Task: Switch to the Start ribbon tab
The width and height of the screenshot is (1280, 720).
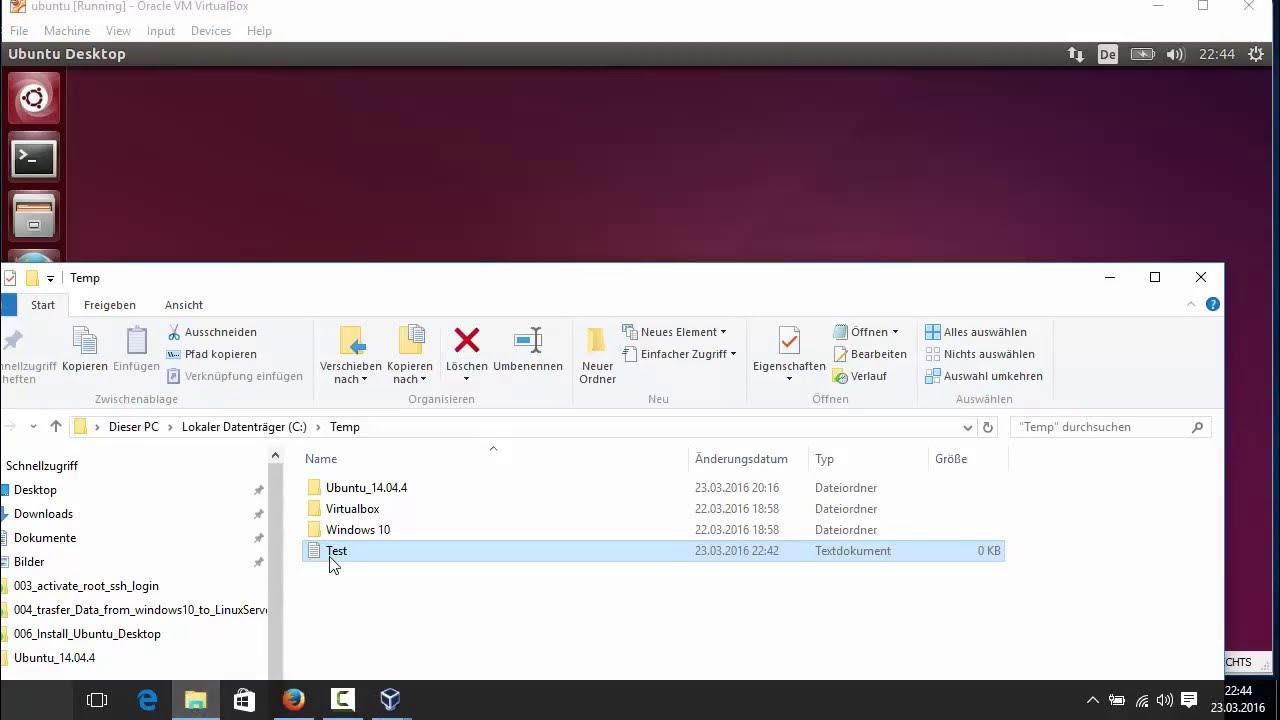Action: [x=43, y=305]
